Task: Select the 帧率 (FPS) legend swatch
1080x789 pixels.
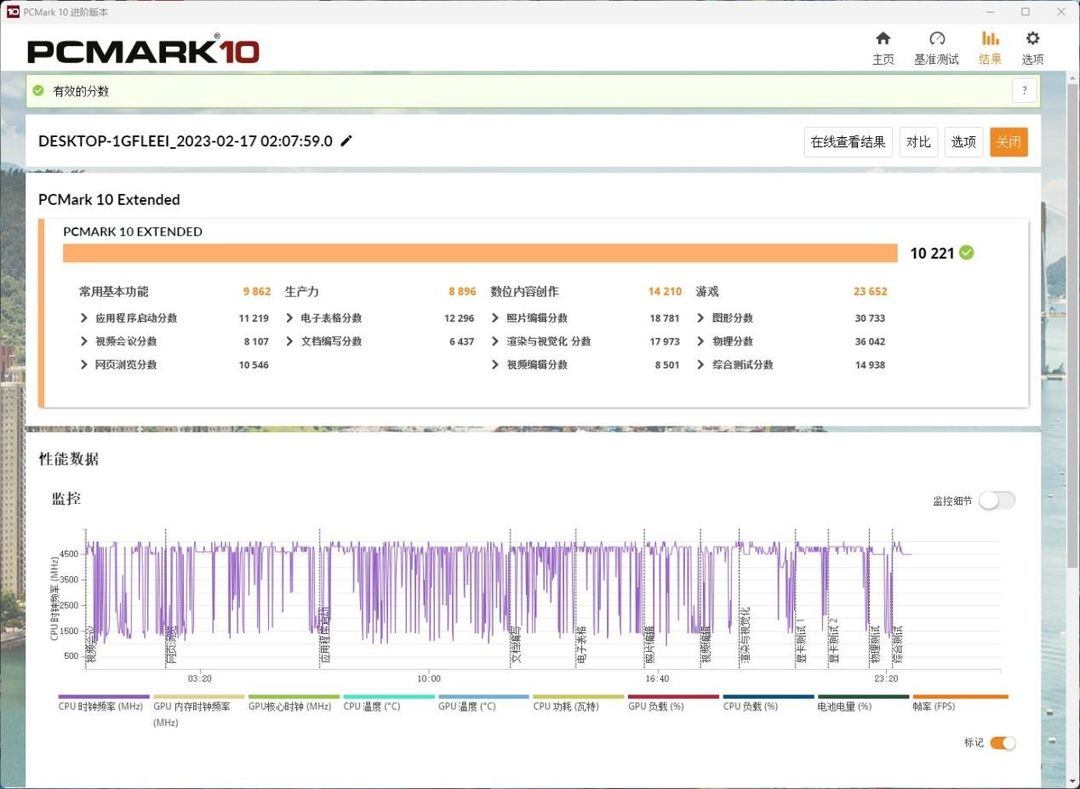Action: click(960, 697)
